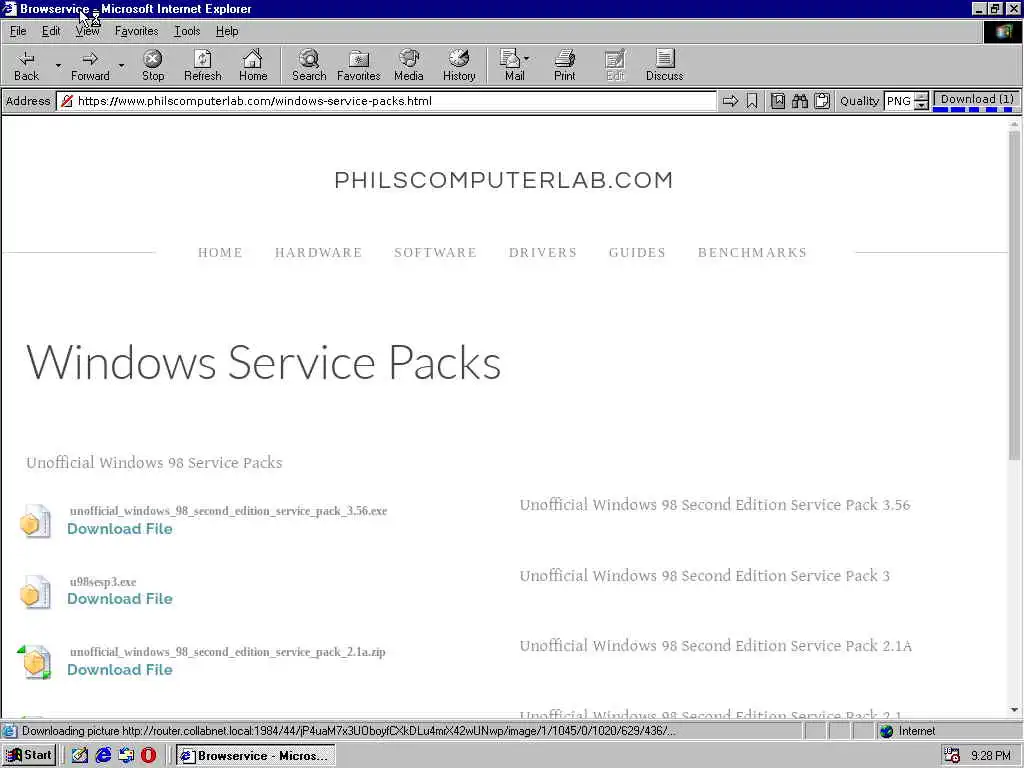Click the scrollbar down arrow
The image size is (1024, 768).
1014,711
